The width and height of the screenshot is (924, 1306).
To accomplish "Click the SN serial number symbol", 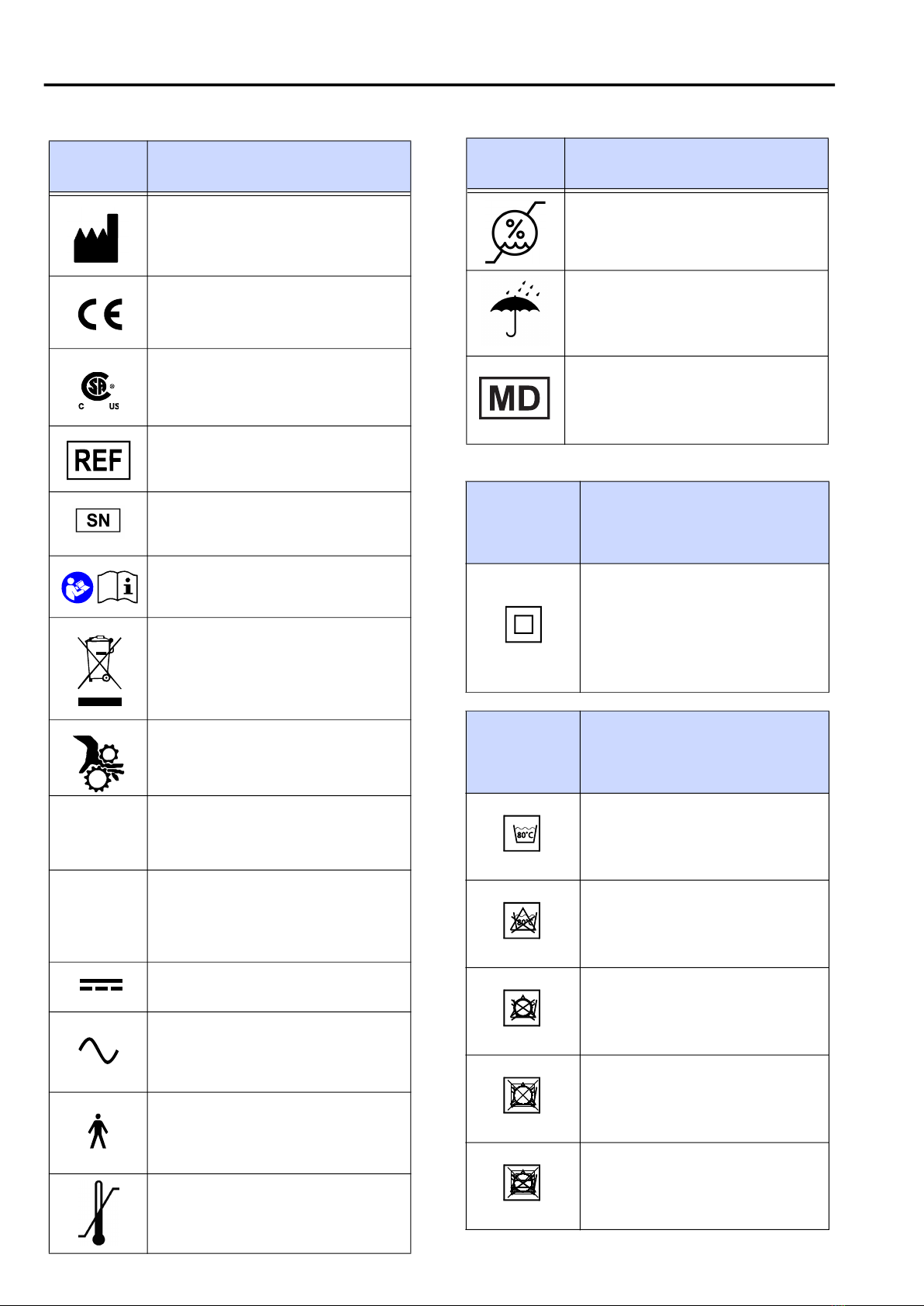I will click(x=98, y=520).
